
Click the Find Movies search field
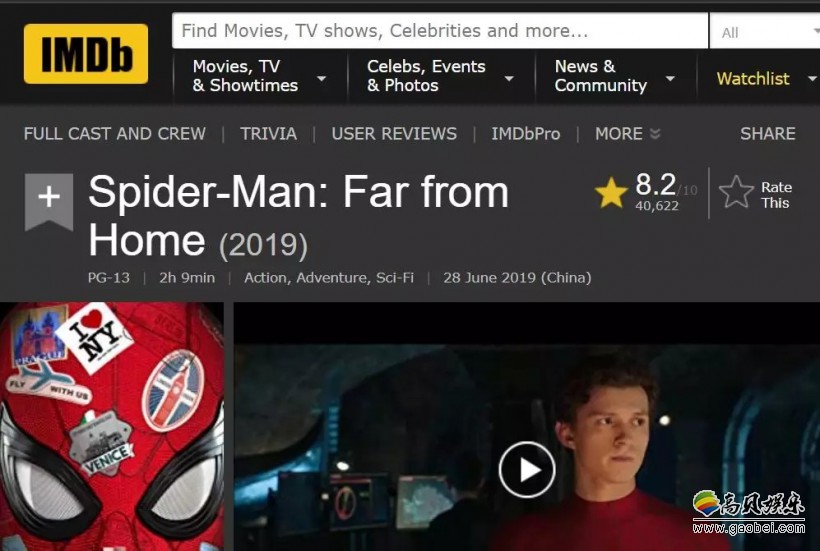[x=440, y=31]
